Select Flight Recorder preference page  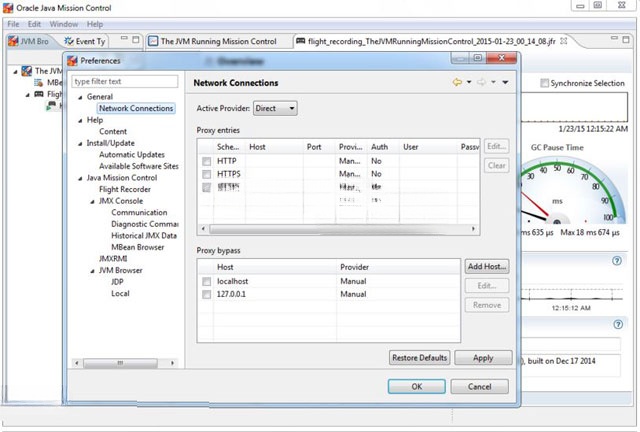point(124,189)
